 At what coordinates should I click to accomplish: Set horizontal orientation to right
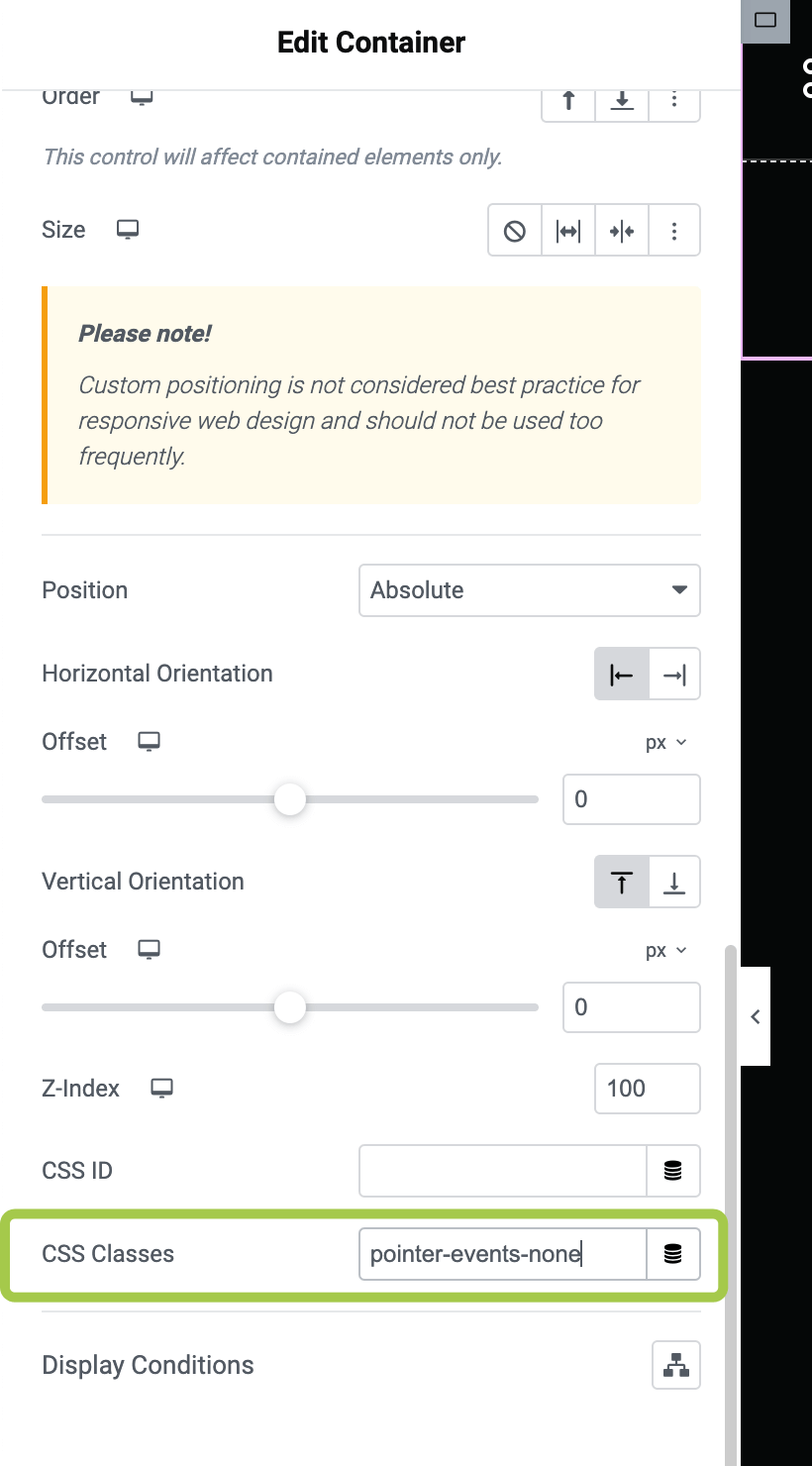click(x=674, y=675)
